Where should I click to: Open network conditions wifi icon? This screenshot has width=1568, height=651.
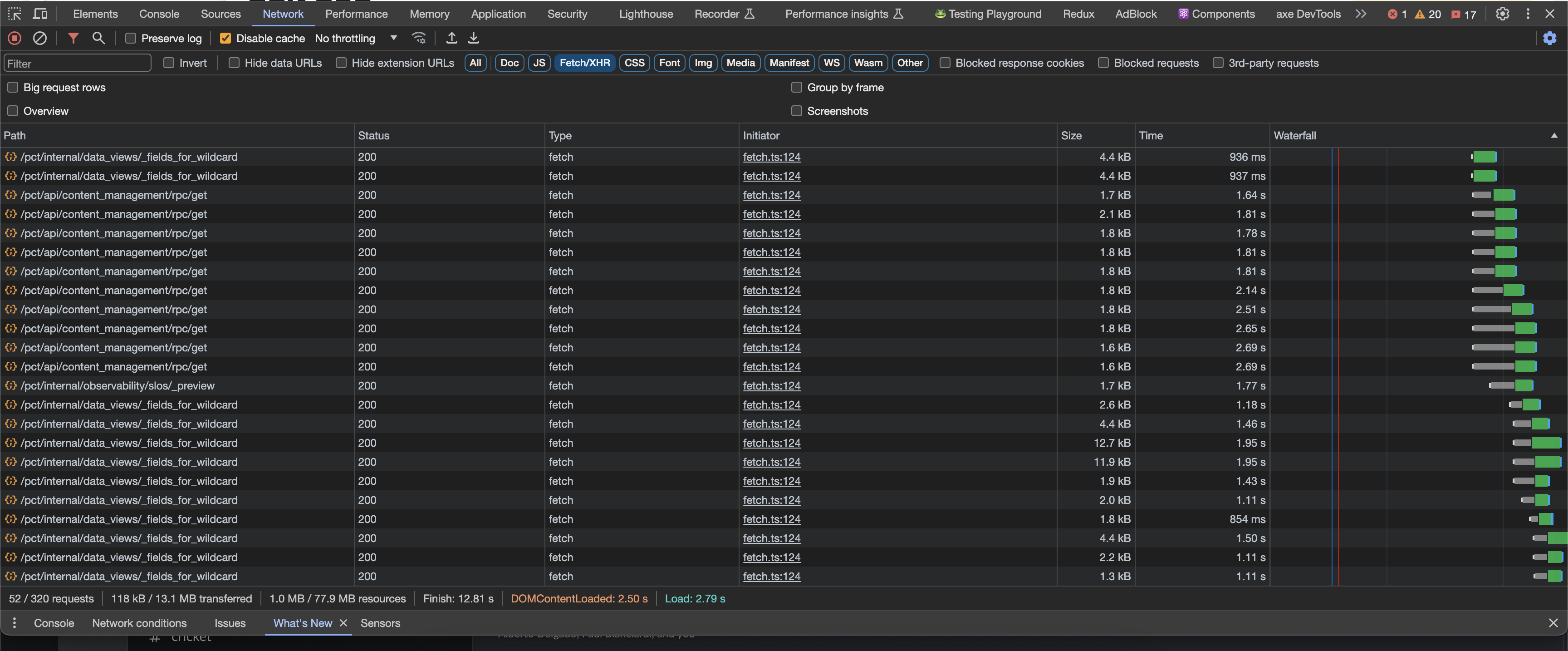(419, 38)
